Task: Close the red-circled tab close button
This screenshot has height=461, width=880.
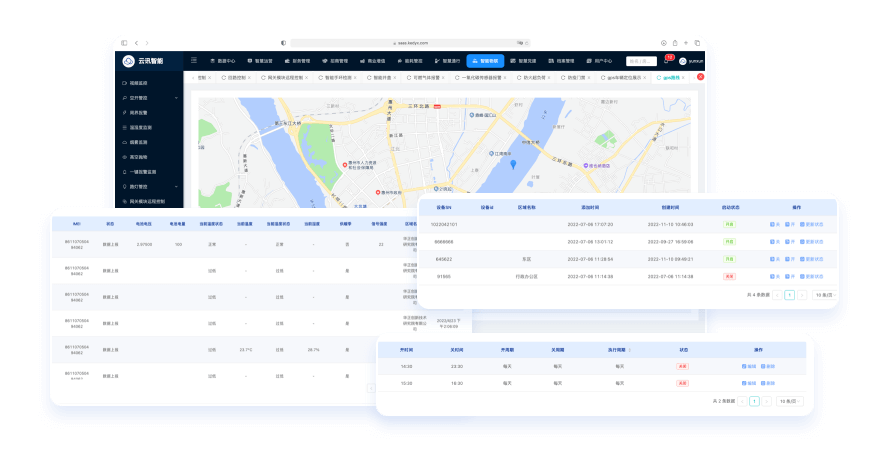Action: (x=700, y=77)
